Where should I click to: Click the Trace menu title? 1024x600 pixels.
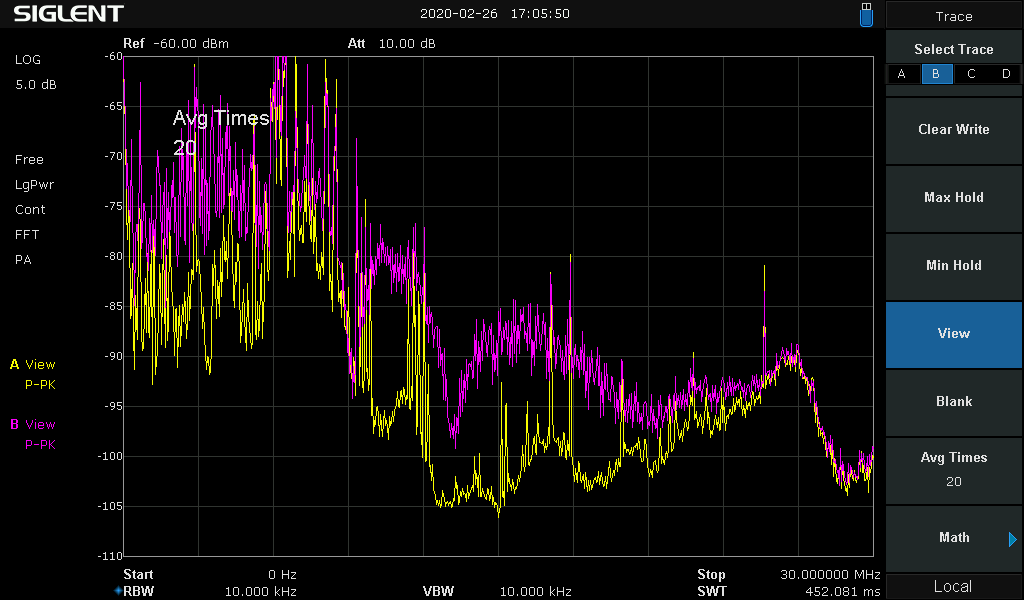pyautogui.click(x=953, y=16)
